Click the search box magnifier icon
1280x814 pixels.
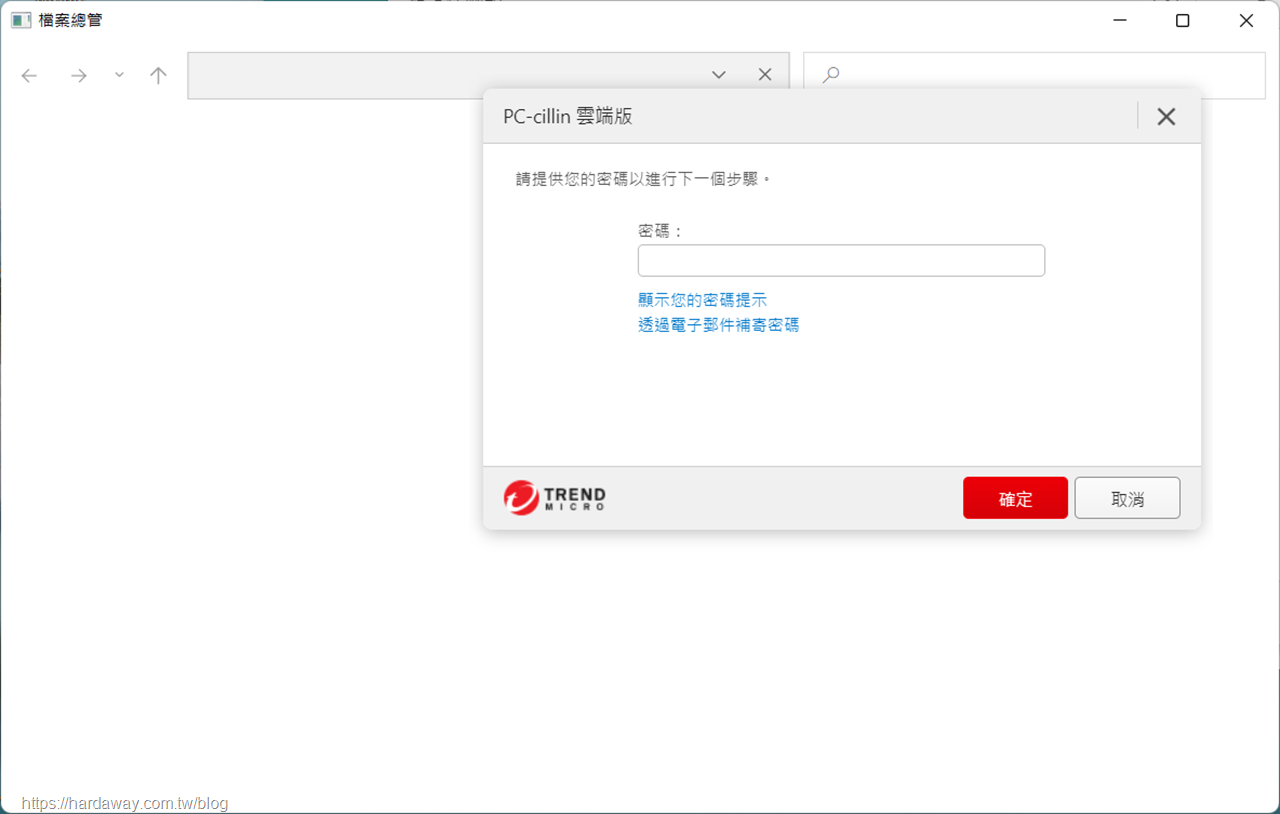[x=830, y=75]
